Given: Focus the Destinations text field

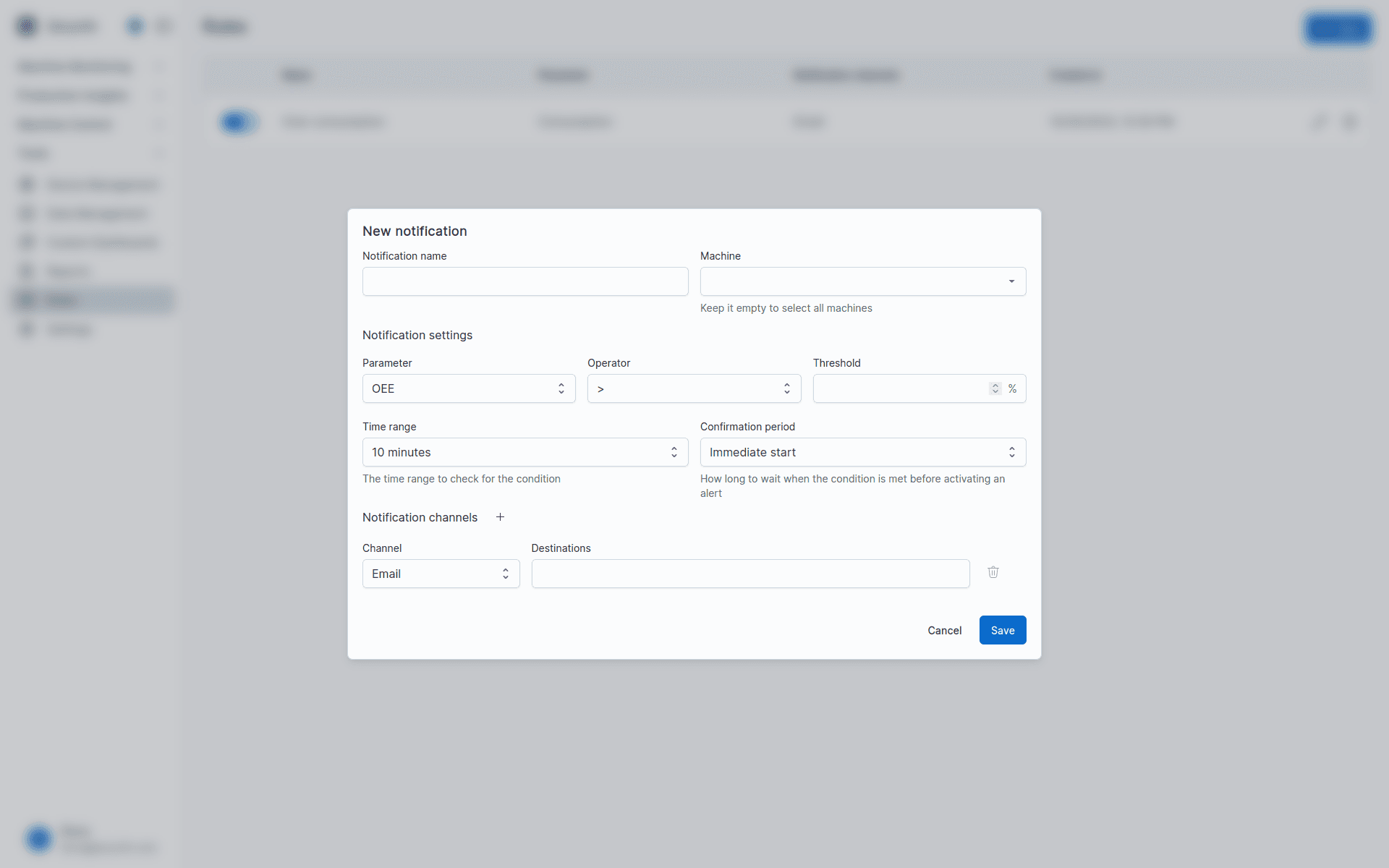Looking at the screenshot, I should pos(750,574).
